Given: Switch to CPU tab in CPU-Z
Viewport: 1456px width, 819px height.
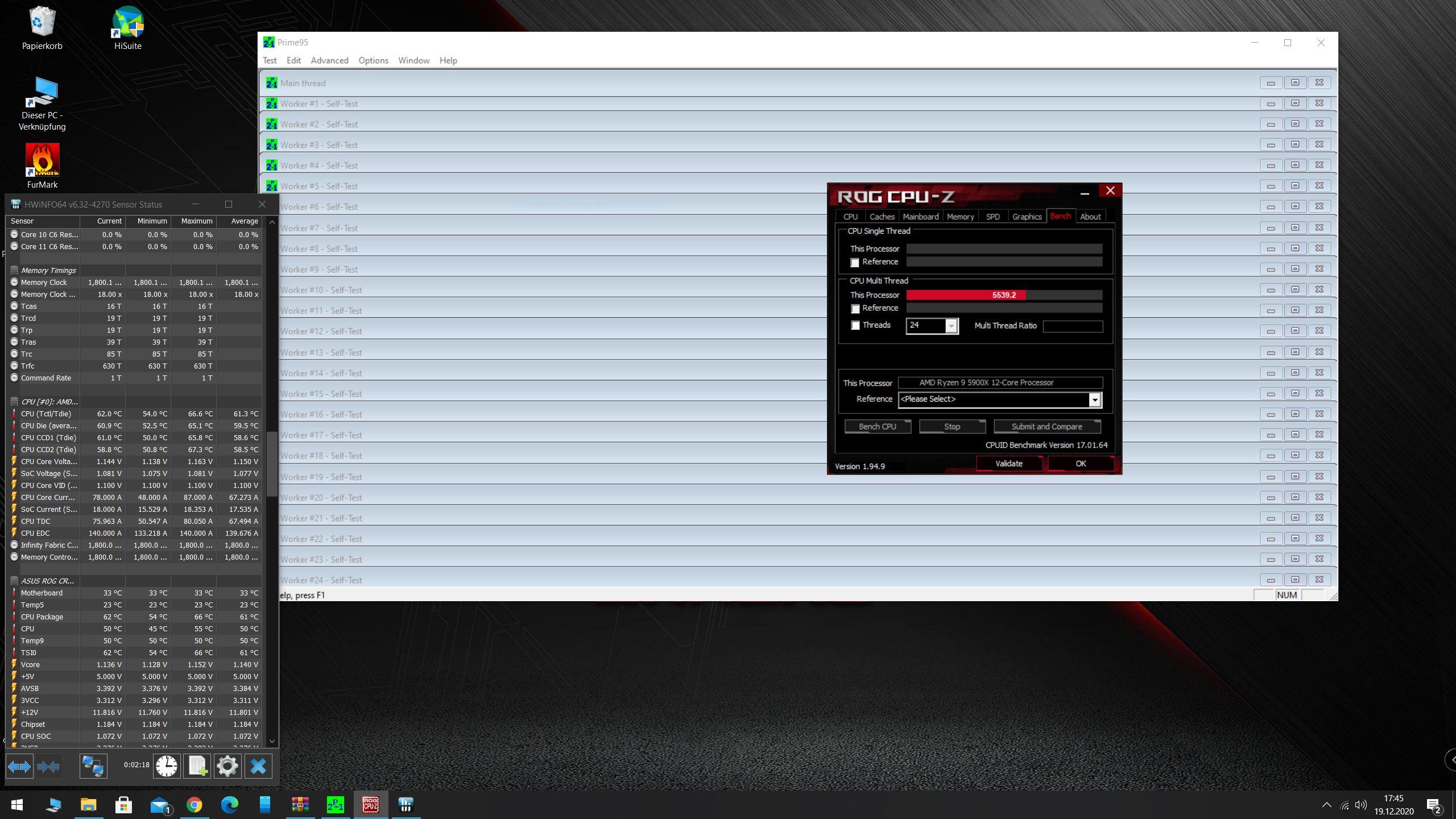Looking at the screenshot, I should 850,217.
